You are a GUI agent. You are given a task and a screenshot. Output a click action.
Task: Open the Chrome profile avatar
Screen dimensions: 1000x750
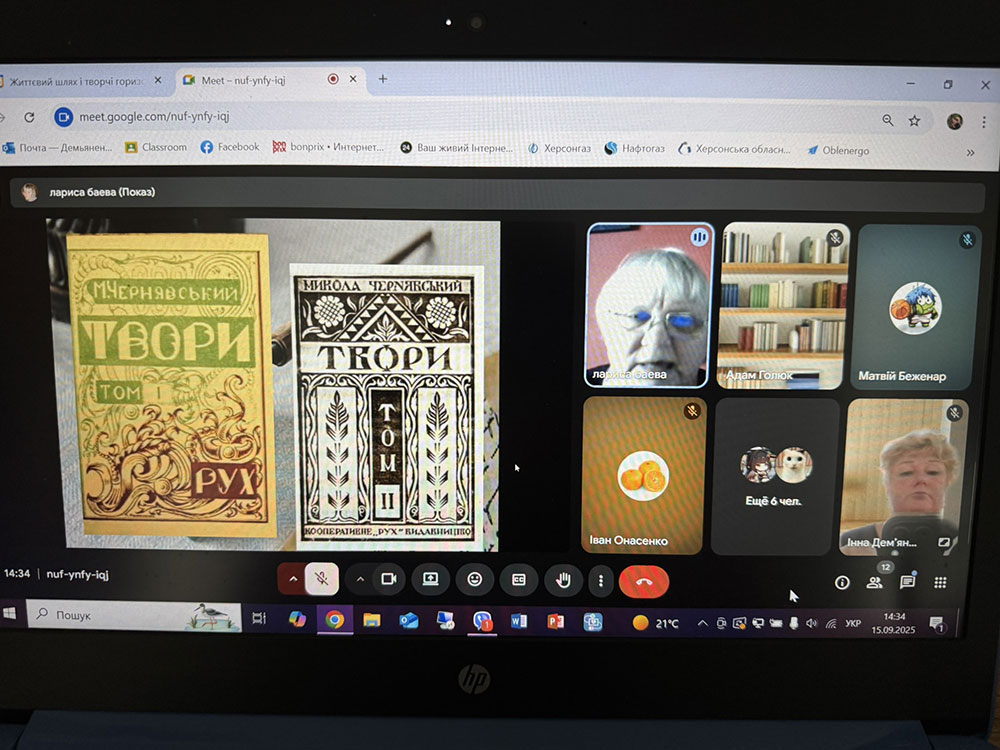click(x=954, y=121)
